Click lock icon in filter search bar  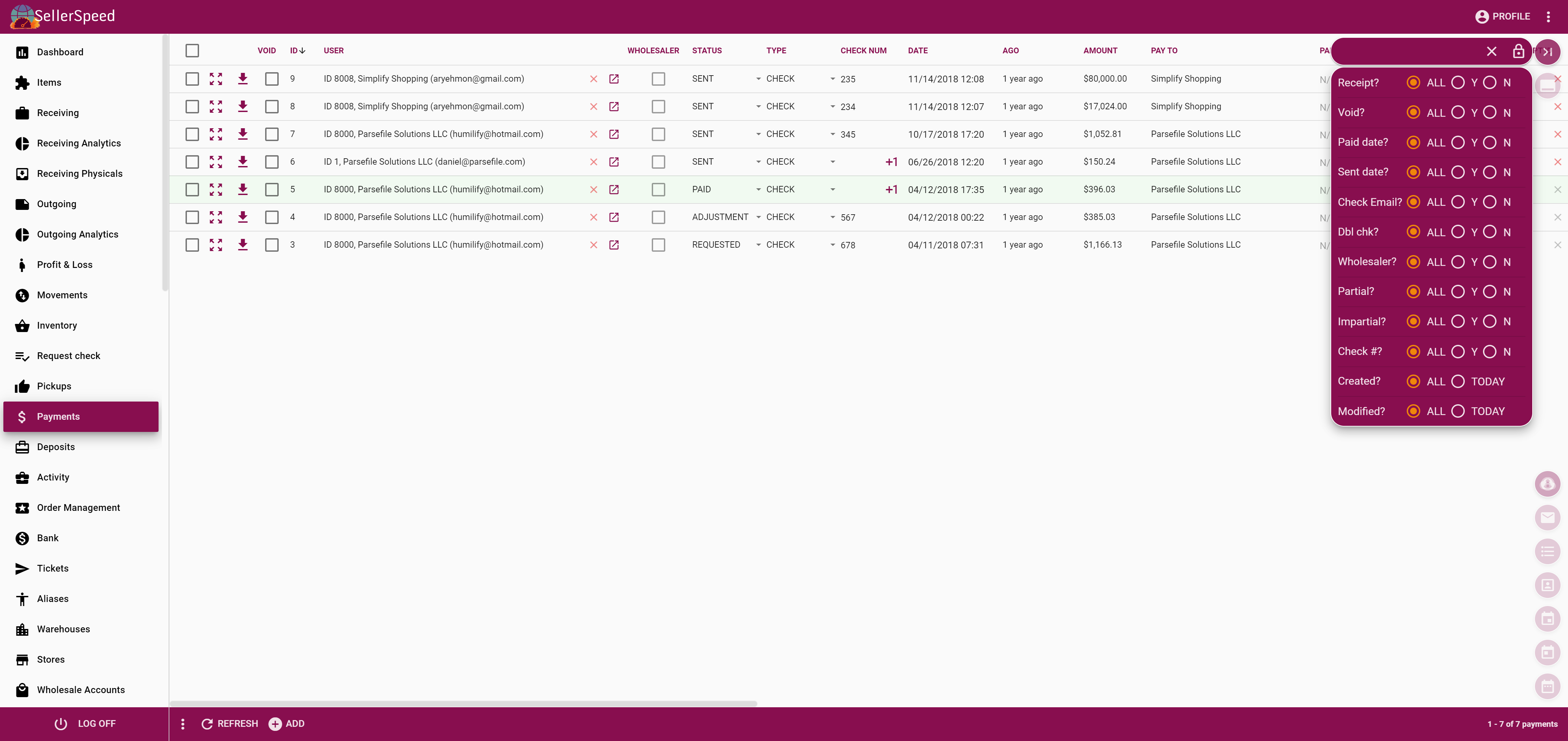pyautogui.click(x=1518, y=52)
